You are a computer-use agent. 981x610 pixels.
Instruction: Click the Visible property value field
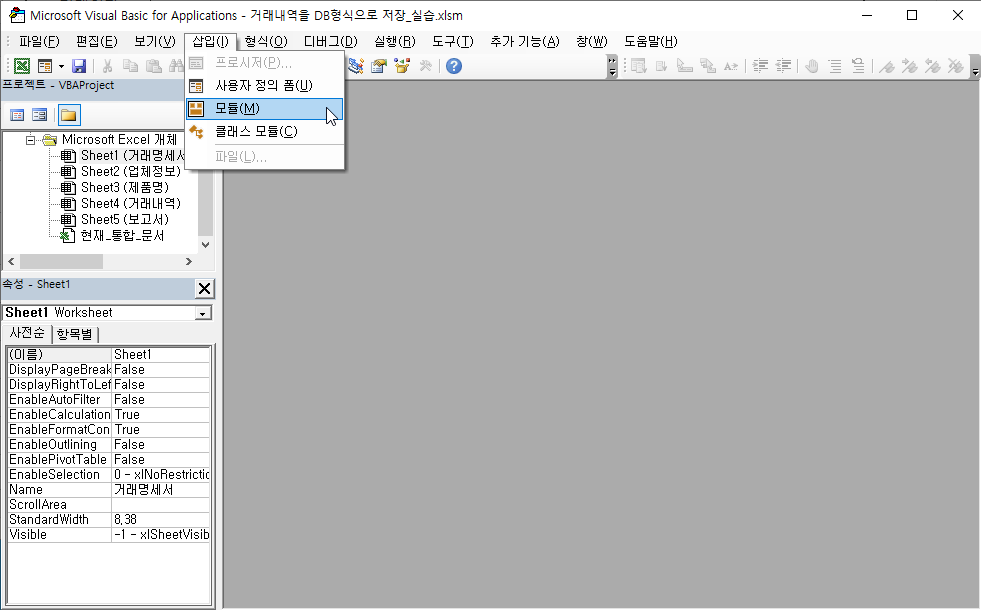tap(161, 535)
